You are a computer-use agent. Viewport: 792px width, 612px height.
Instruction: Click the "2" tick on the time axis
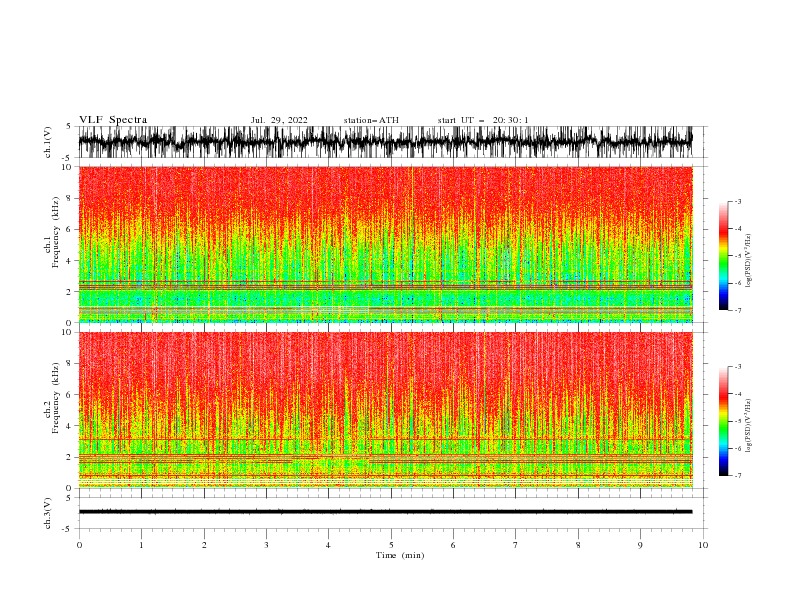click(x=204, y=545)
